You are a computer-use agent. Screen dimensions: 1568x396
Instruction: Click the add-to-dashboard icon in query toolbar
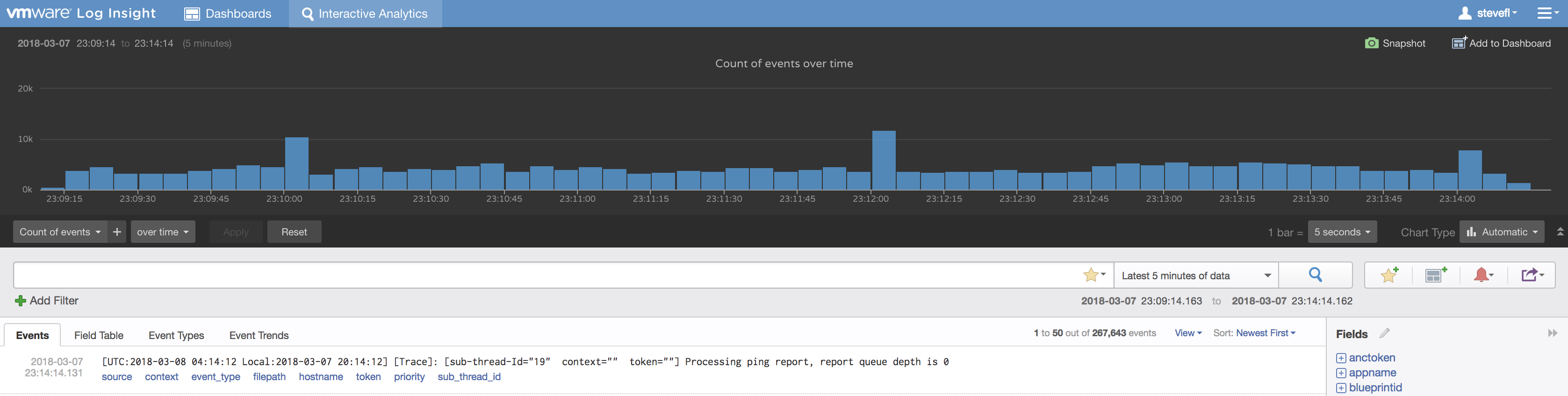pos(1435,276)
